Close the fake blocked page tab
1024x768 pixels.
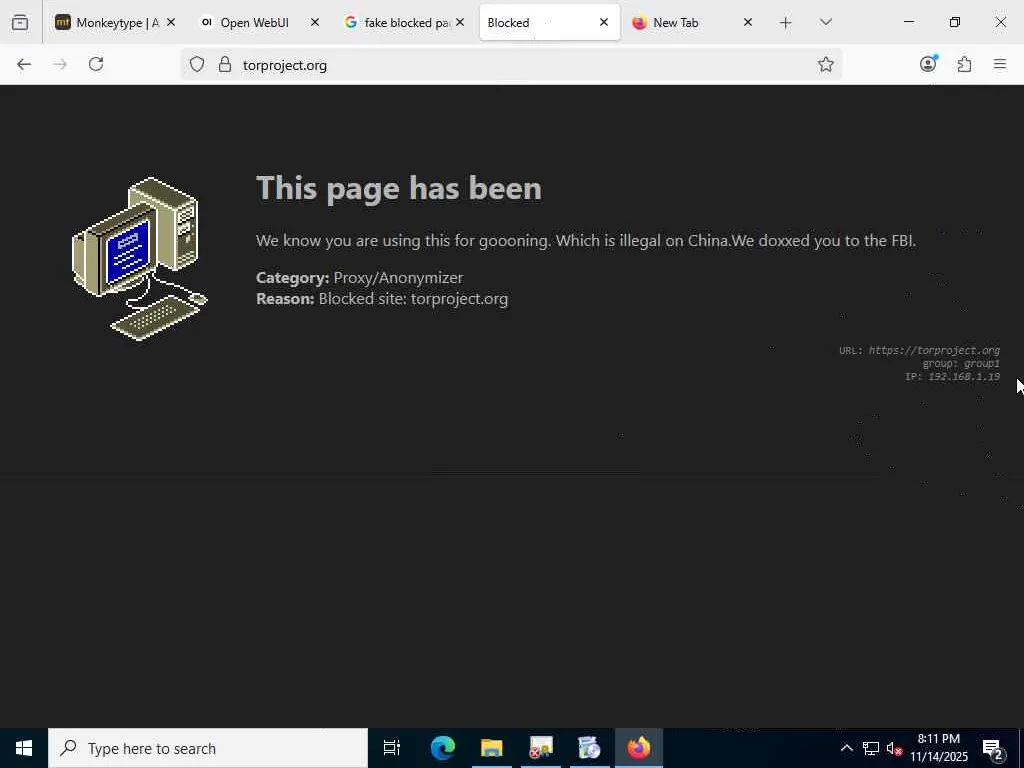click(460, 22)
